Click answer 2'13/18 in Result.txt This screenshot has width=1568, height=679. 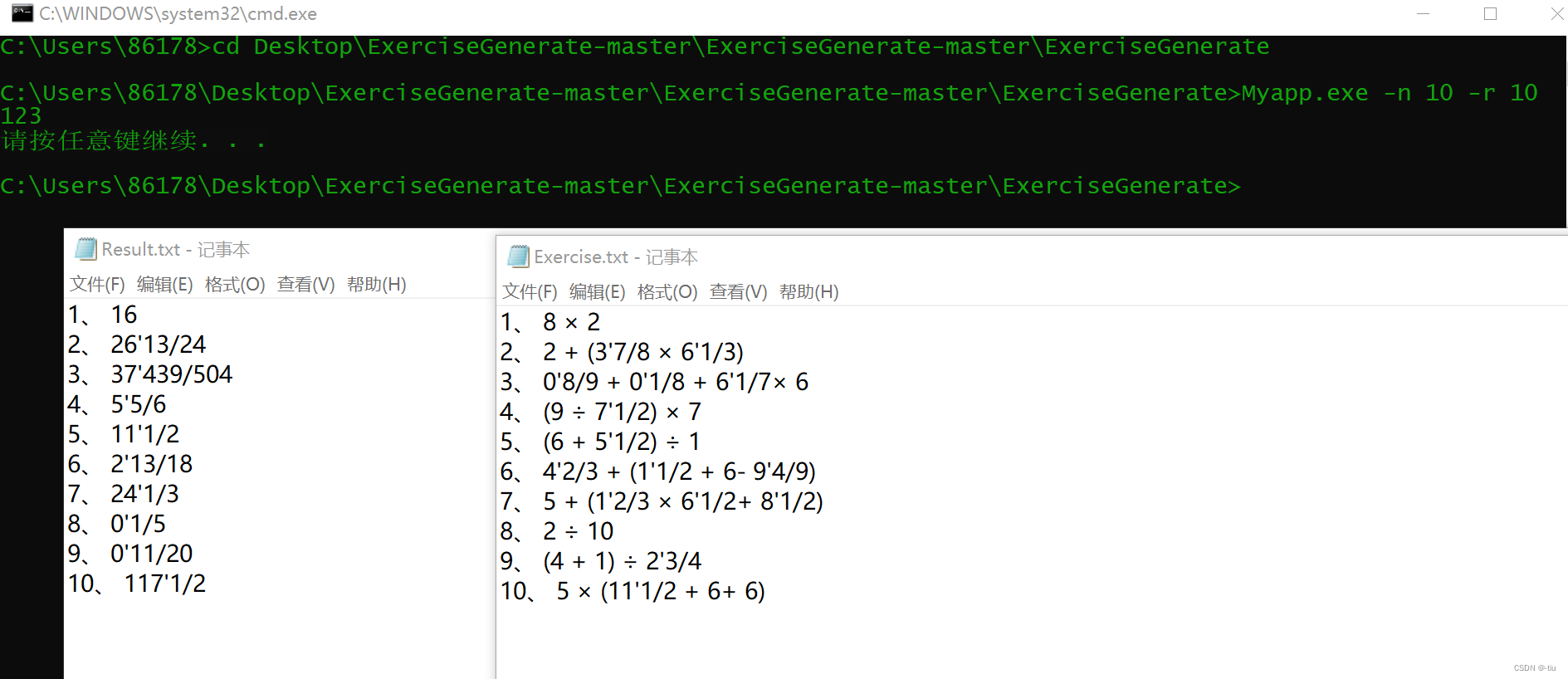[x=151, y=464]
